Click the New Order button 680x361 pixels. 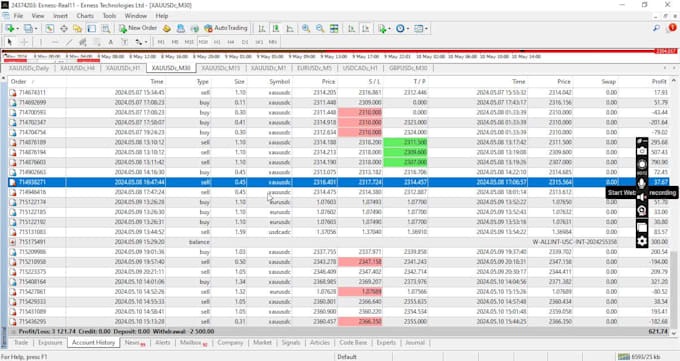click(138, 28)
